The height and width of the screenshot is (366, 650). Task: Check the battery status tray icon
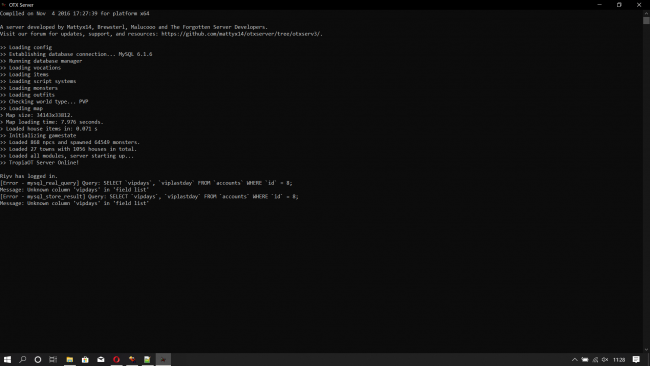(x=585, y=359)
